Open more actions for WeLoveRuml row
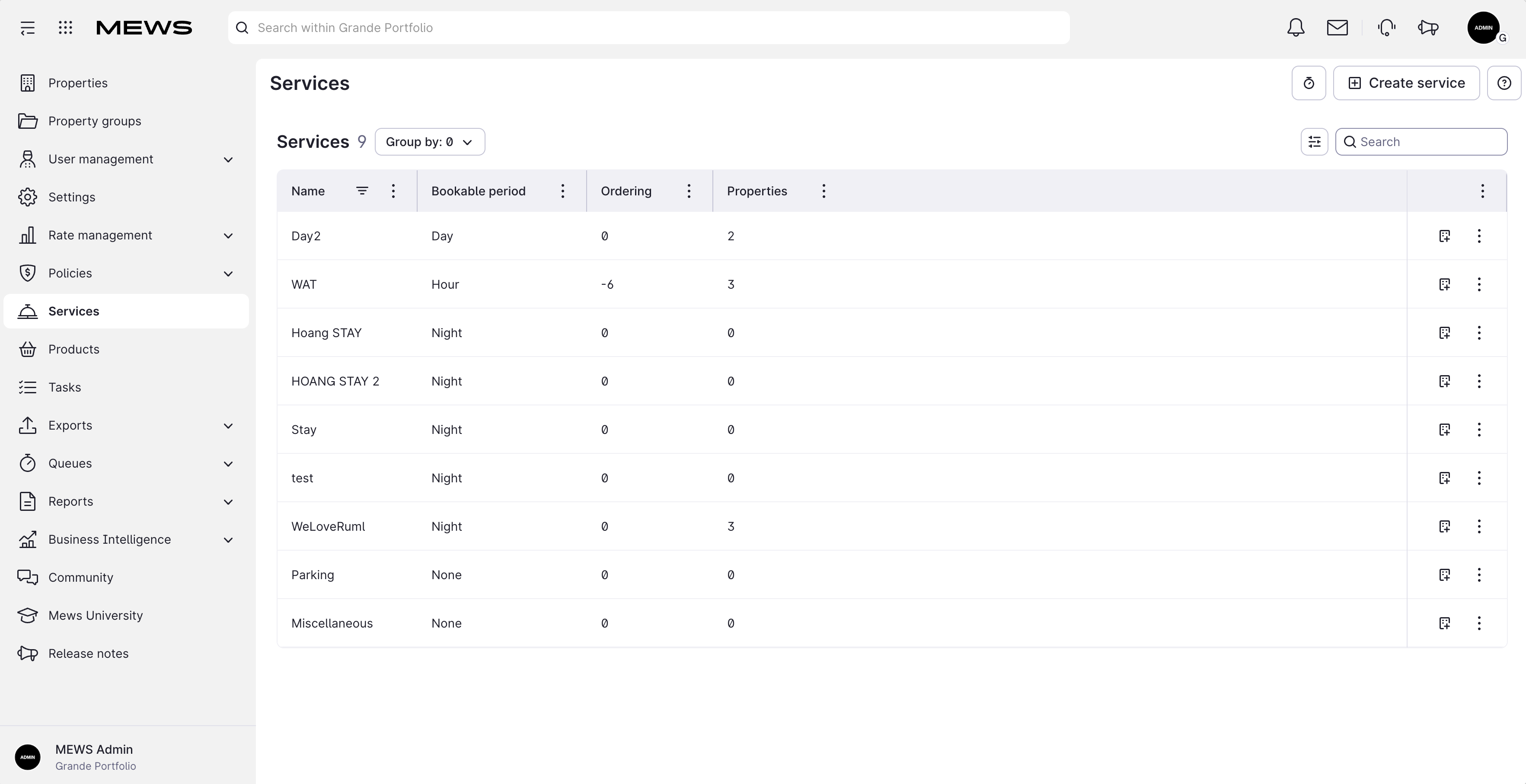This screenshot has width=1526, height=784. tap(1478, 526)
